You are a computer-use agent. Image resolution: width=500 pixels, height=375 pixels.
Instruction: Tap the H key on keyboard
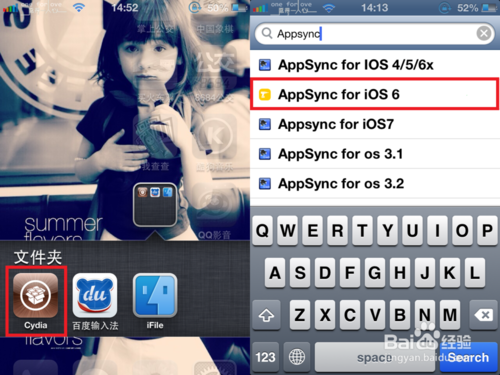pos(400,273)
